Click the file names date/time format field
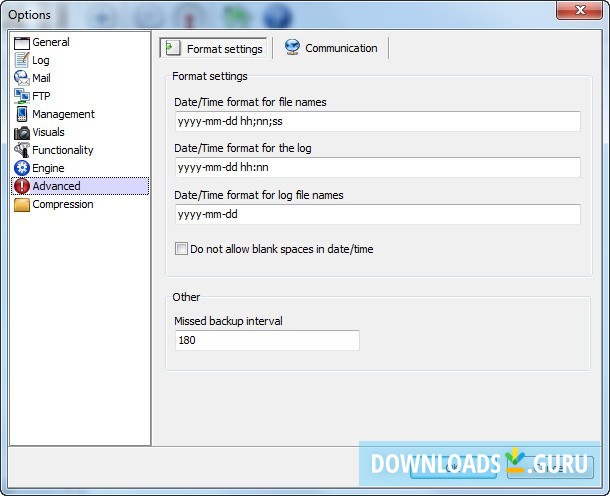The width and height of the screenshot is (610, 496). 378,121
